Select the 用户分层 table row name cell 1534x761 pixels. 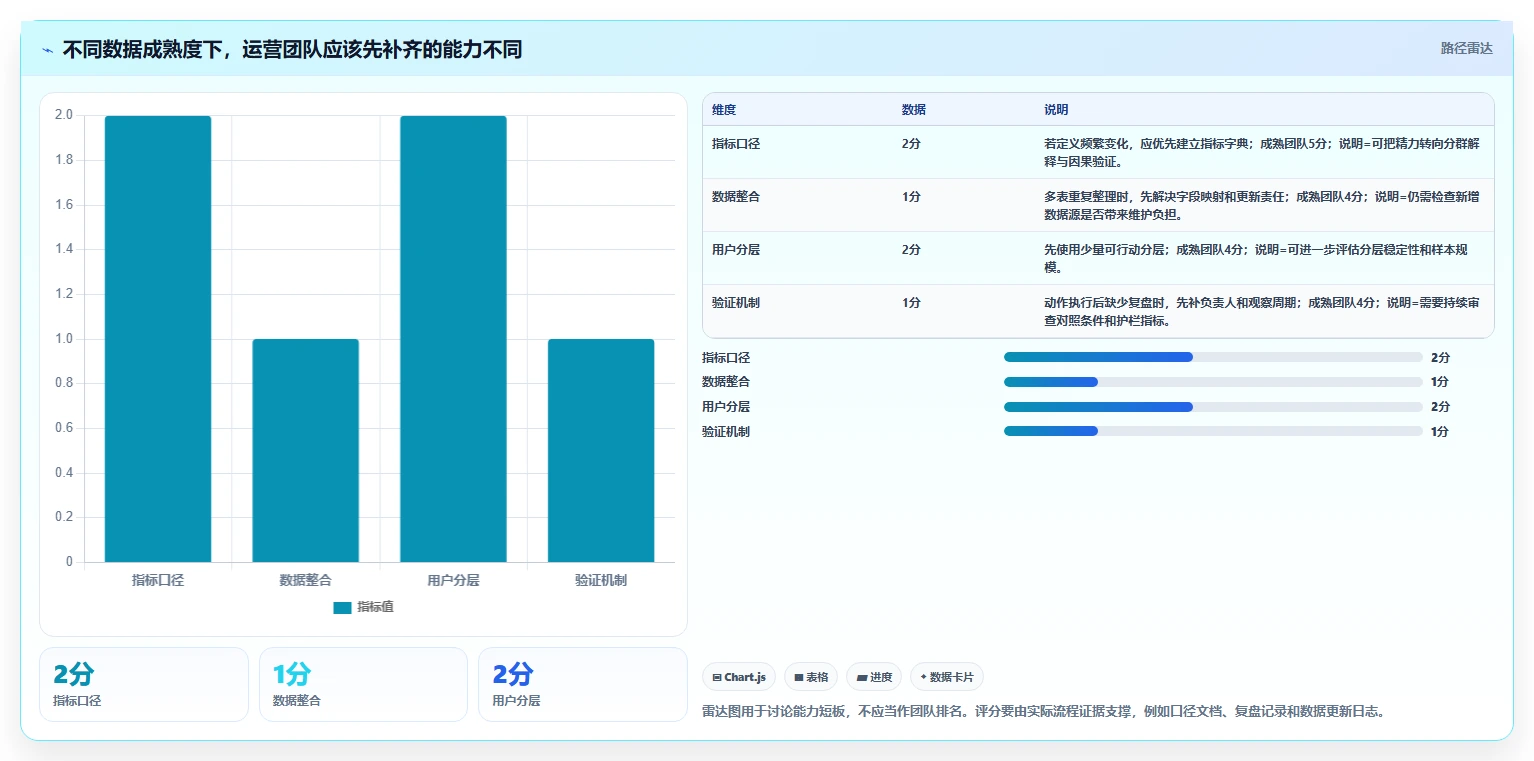736,250
